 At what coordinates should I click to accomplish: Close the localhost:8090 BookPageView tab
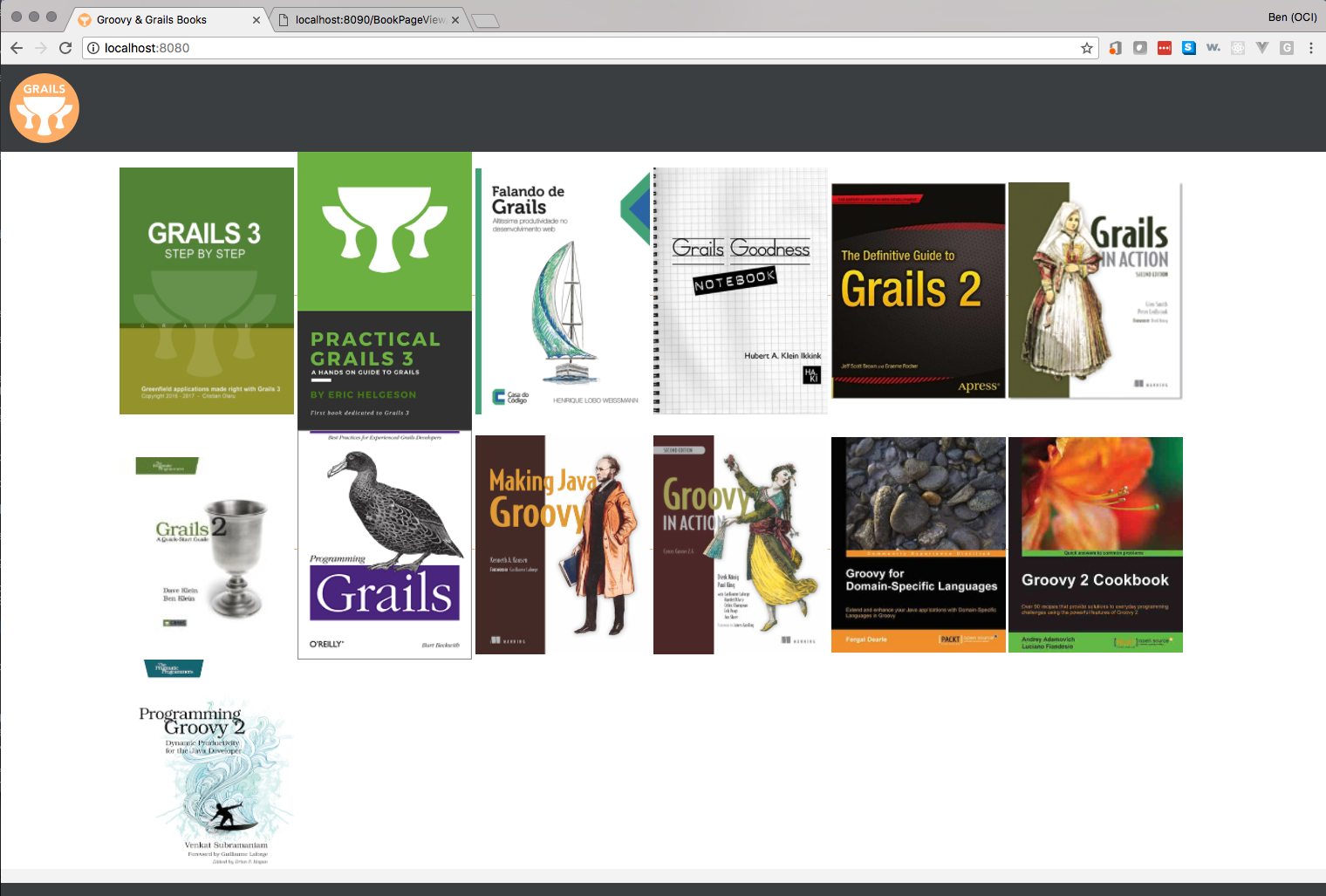455,20
